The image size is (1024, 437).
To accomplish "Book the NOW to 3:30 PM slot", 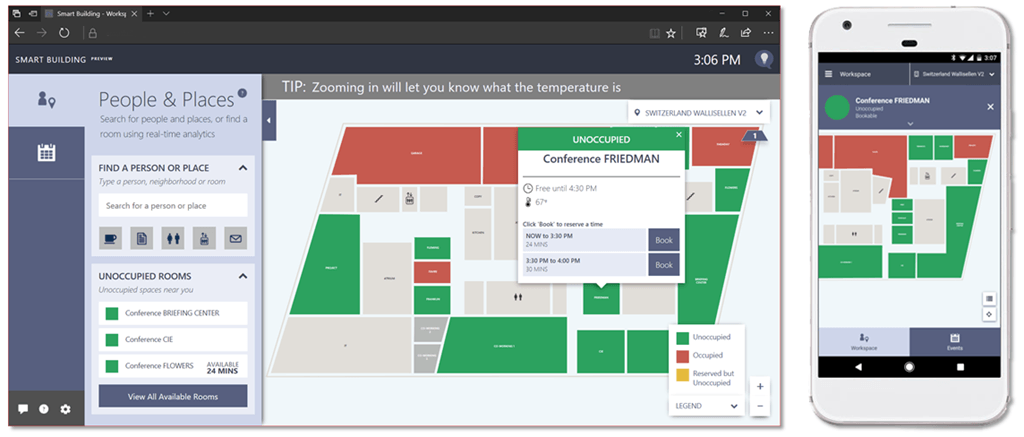I will tap(663, 240).
